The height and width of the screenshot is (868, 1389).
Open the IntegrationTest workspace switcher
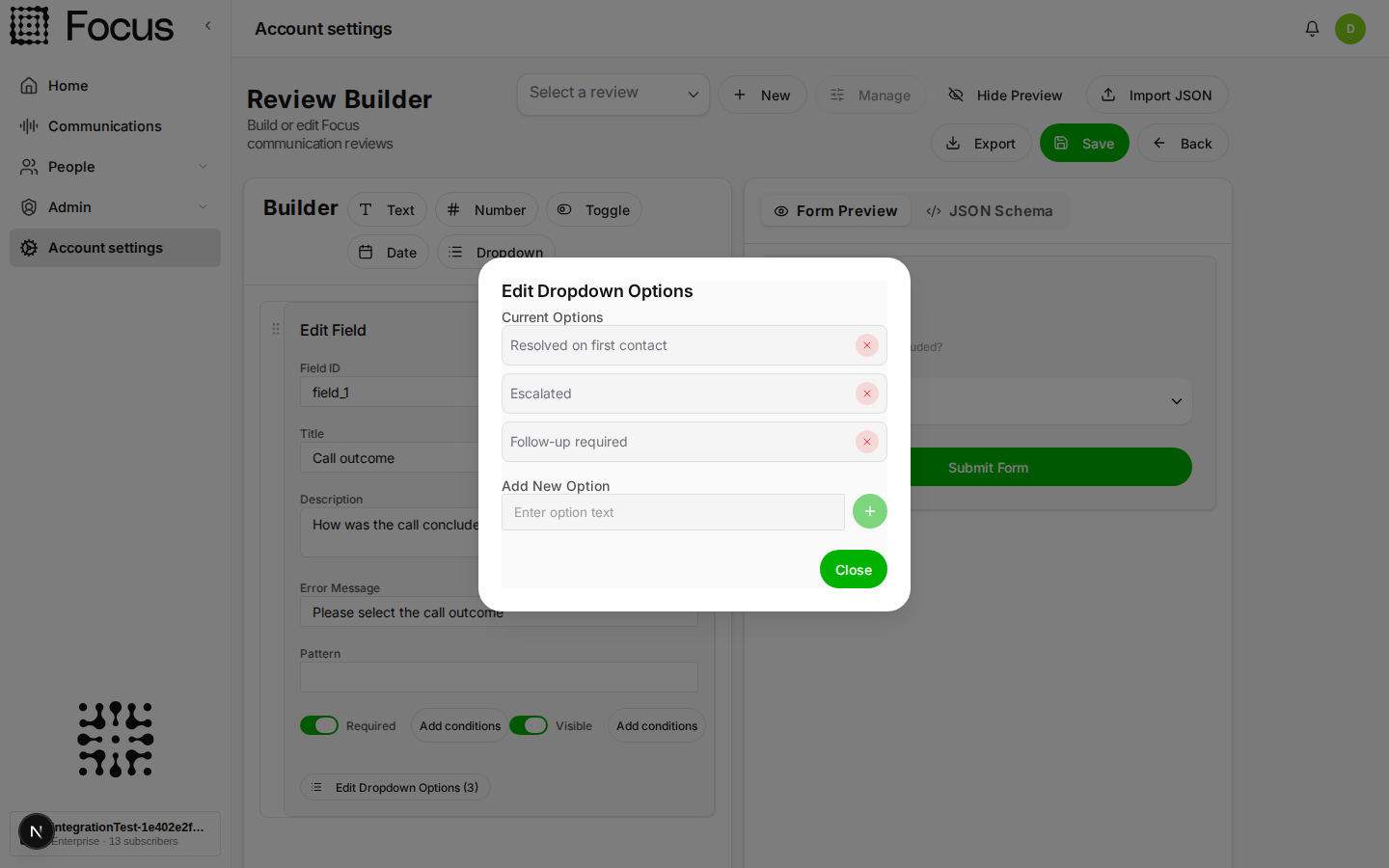(x=115, y=833)
